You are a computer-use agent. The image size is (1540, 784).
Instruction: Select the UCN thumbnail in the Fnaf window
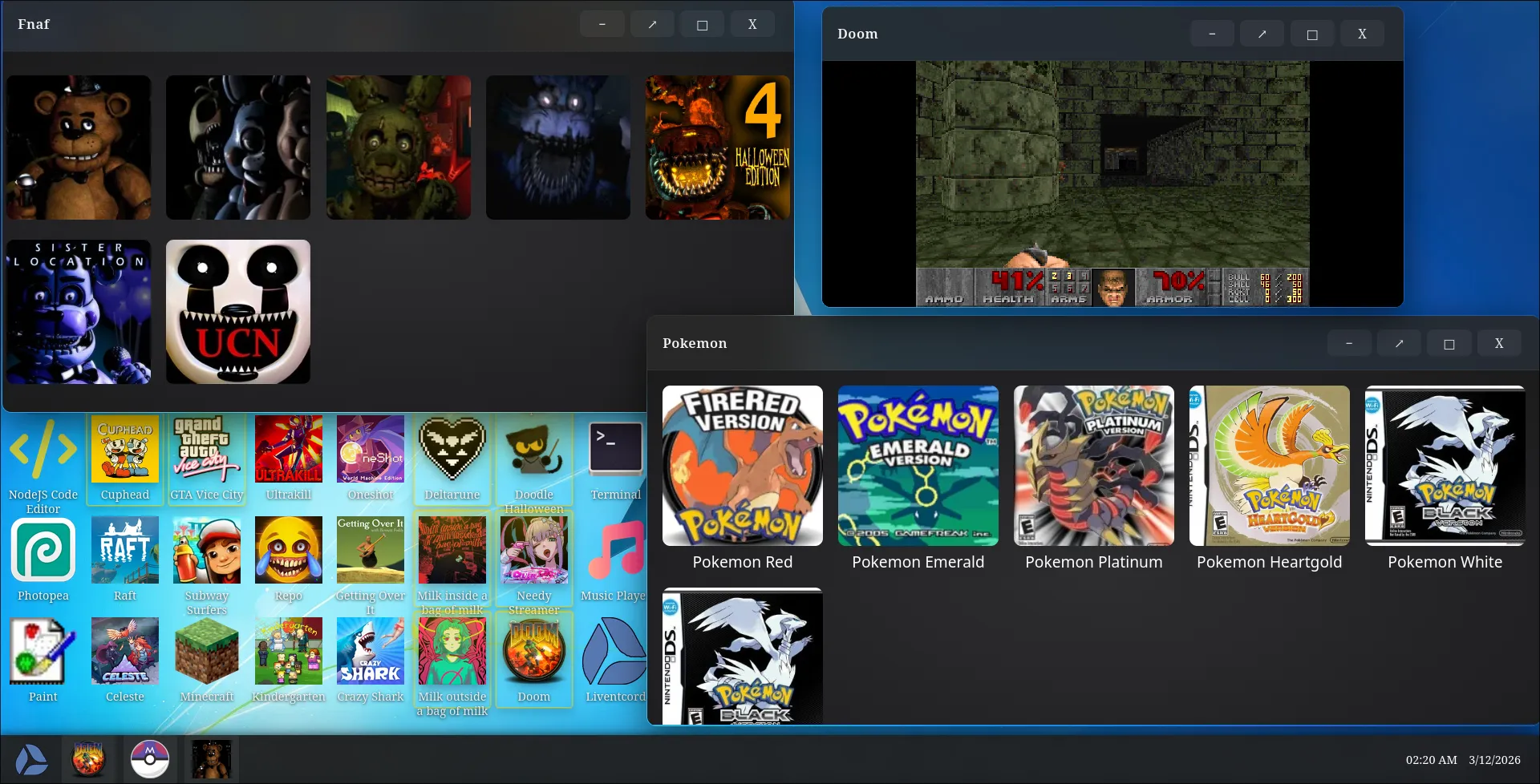[x=237, y=311]
